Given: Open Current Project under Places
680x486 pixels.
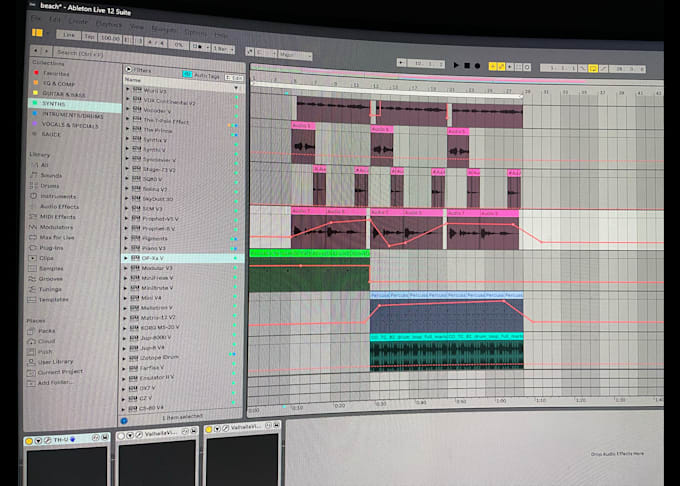Looking at the screenshot, I should [60, 372].
